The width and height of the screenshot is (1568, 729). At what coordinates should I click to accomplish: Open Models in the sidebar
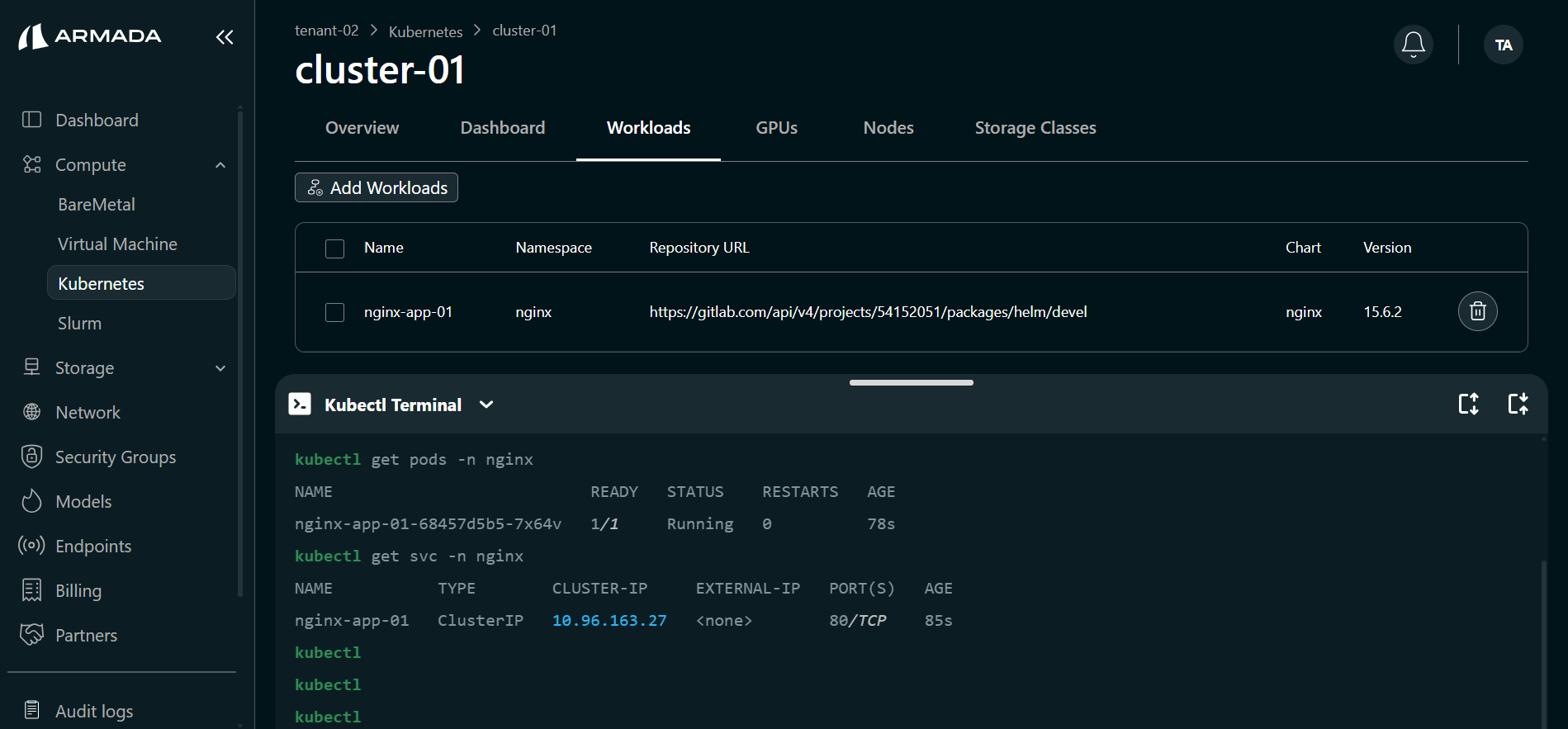tap(83, 501)
